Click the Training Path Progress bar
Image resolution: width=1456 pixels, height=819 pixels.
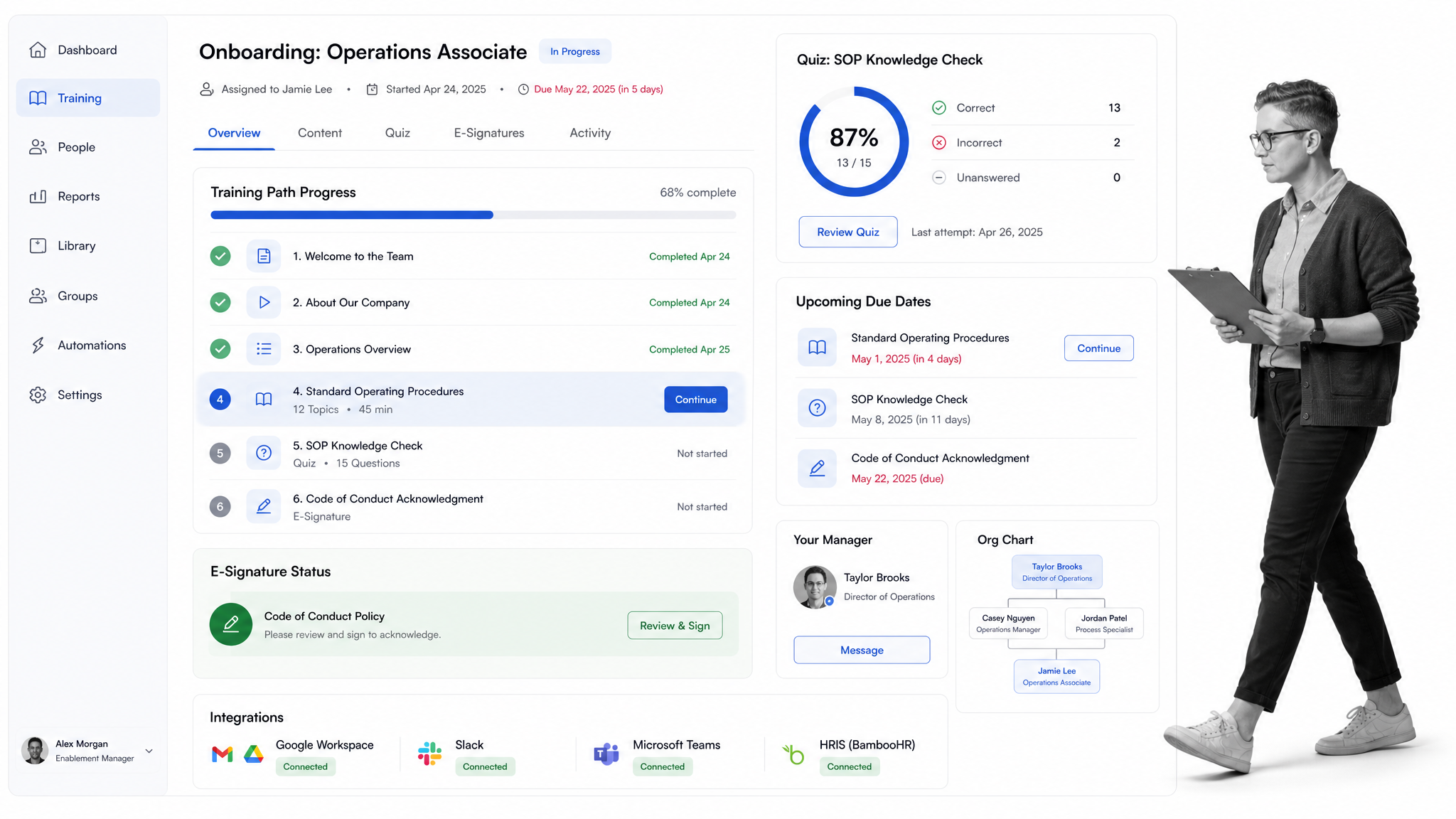tap(473, 215)
